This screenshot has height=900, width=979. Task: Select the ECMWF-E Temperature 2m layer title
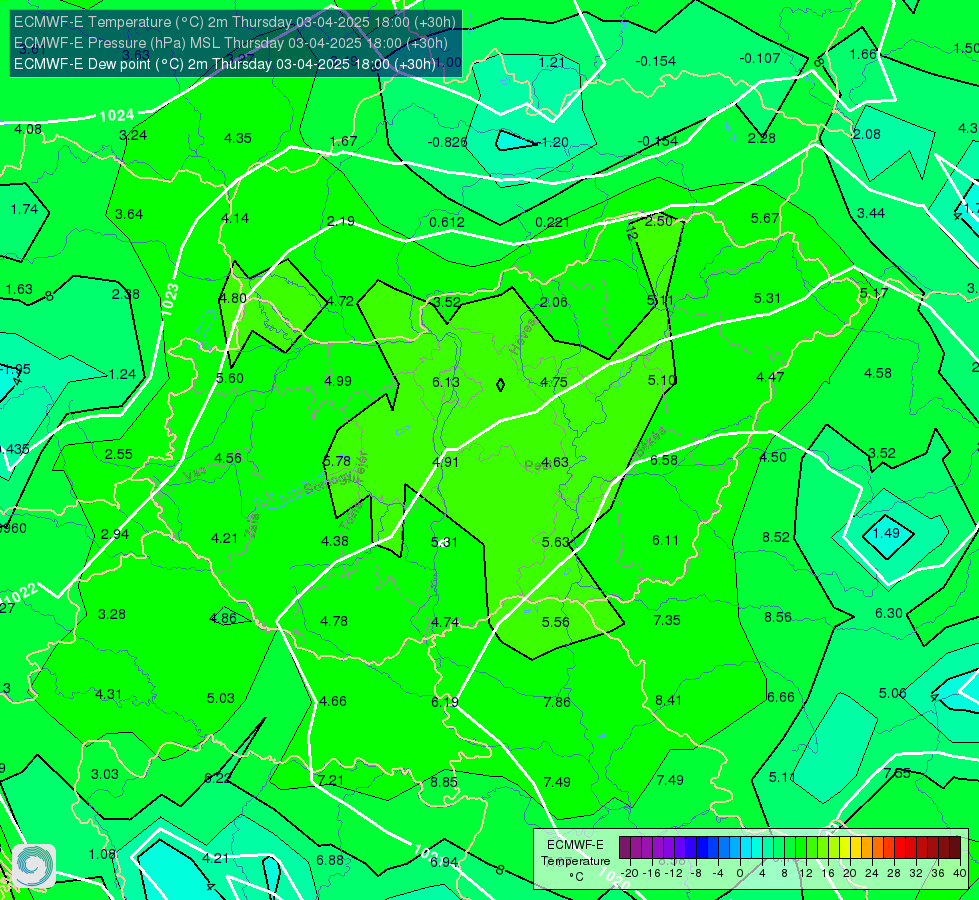(x=235, y=22)
